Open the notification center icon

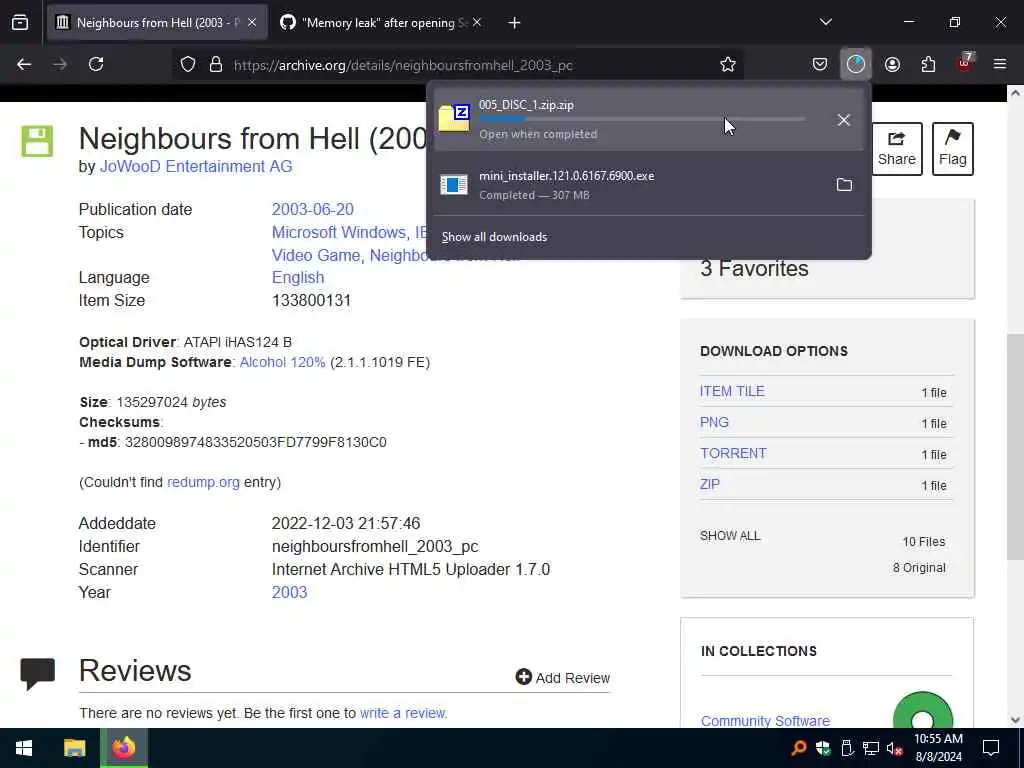[991, 748]
